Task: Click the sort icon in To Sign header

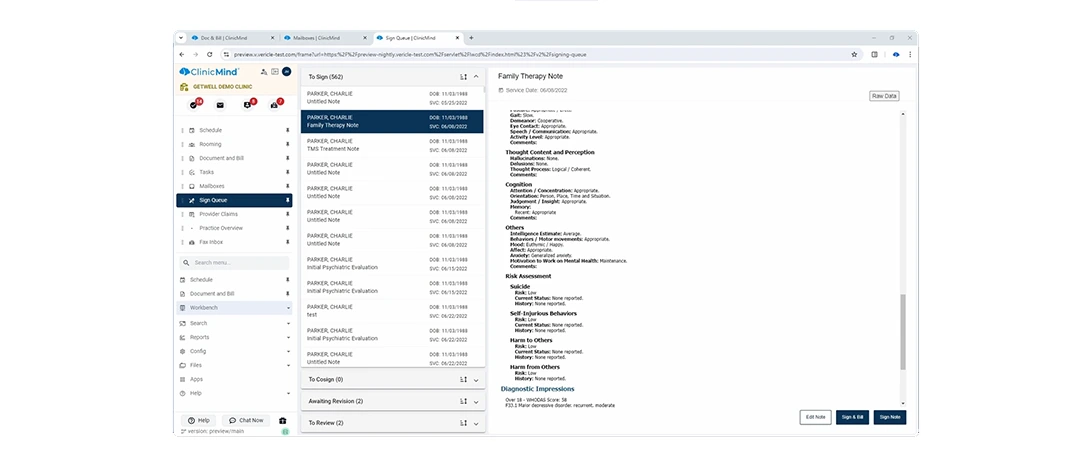Action: [x=463, y=76]
